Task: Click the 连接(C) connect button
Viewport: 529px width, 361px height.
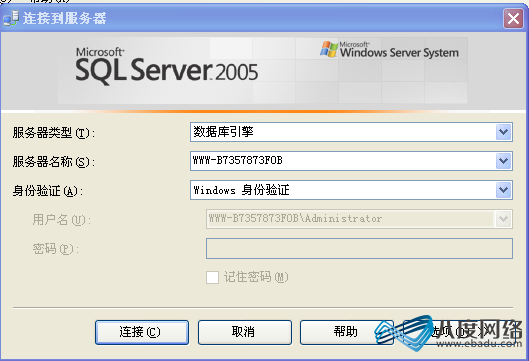Action: coord(142,332)
